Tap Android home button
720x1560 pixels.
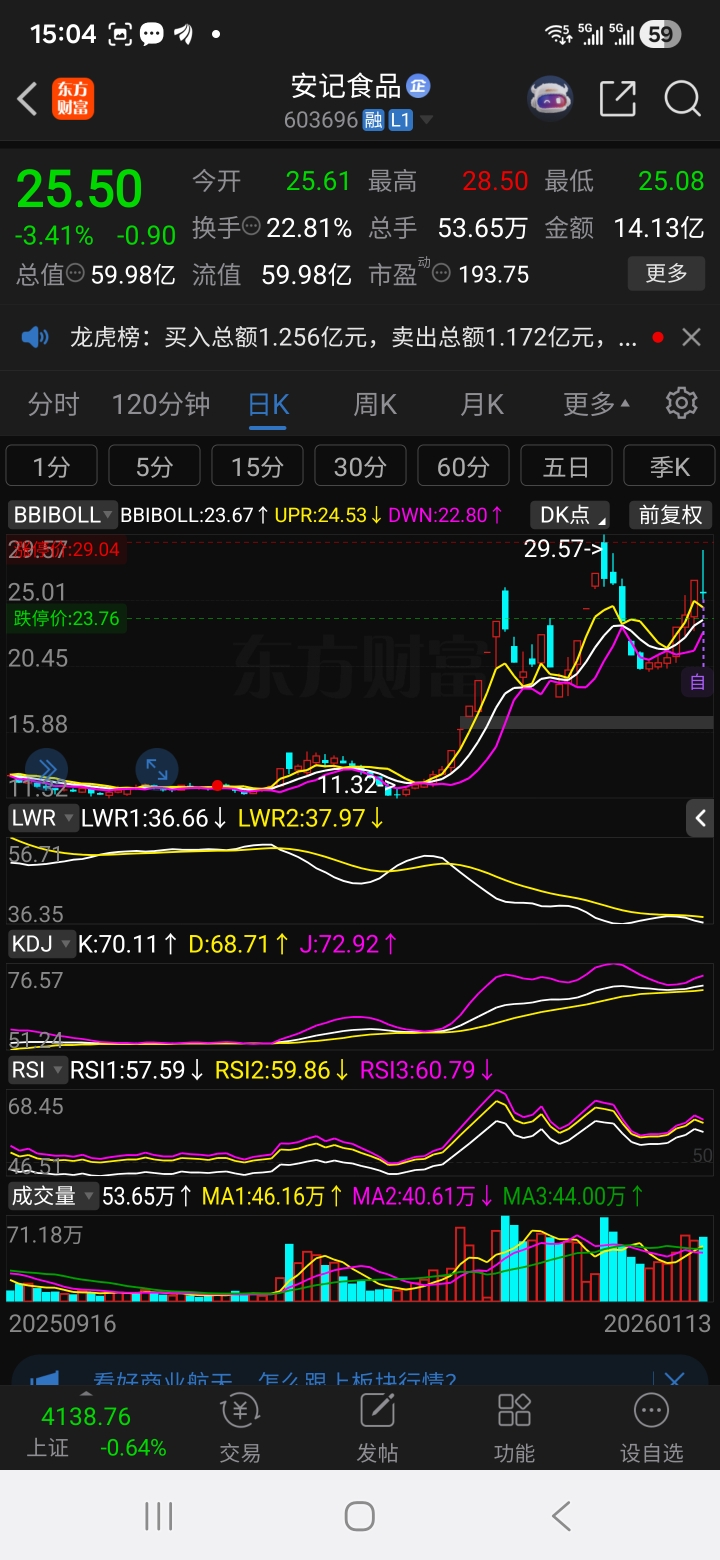(360, 1516)
